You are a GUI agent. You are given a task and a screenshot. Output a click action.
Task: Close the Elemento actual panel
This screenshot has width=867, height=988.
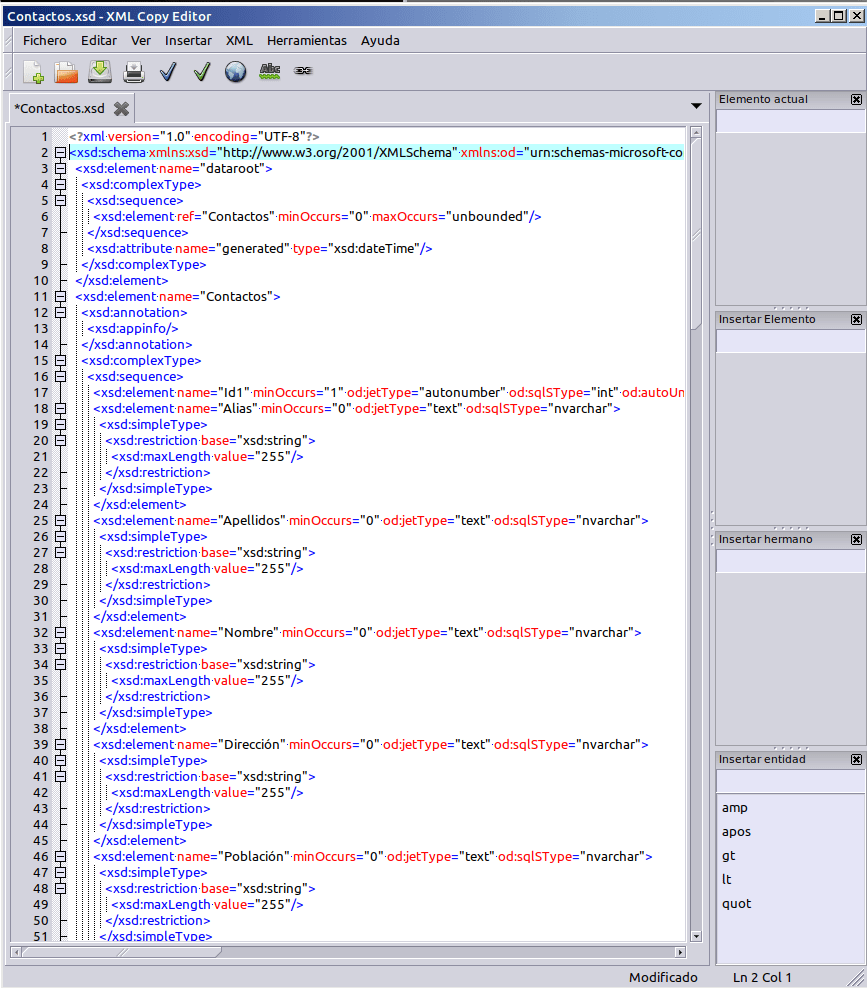856,100
